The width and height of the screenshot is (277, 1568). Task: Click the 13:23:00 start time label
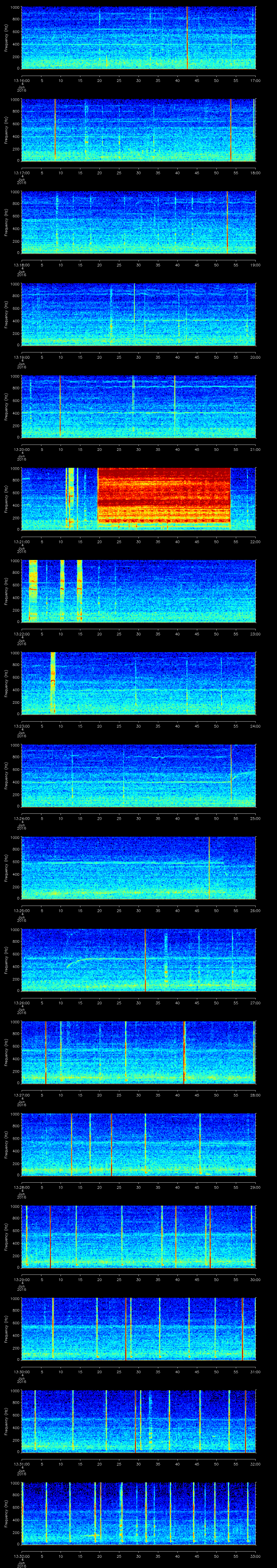[22, 726]
